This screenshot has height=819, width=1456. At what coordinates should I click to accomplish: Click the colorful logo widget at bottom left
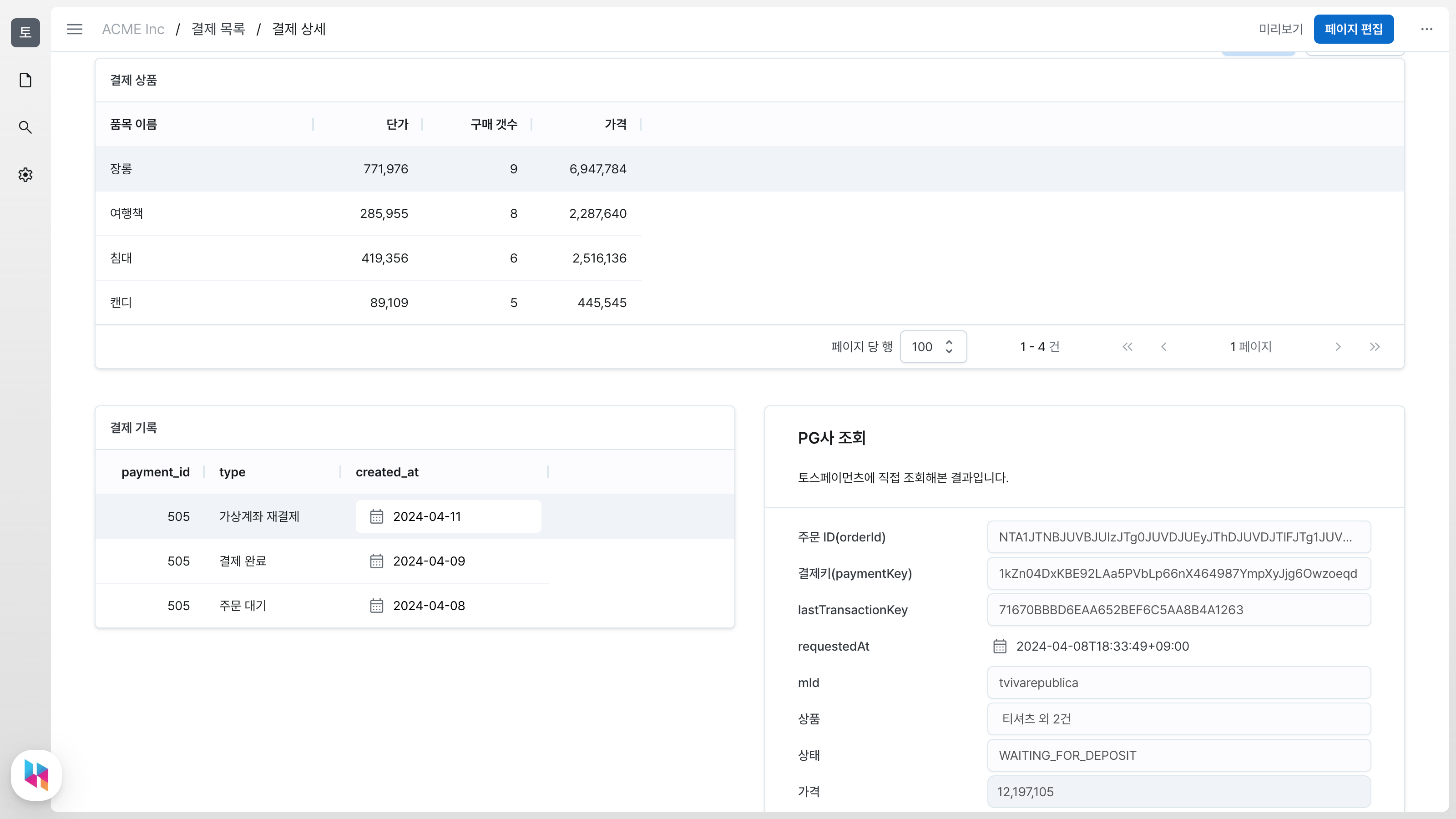pyautogui.click(x=36, y=775)
